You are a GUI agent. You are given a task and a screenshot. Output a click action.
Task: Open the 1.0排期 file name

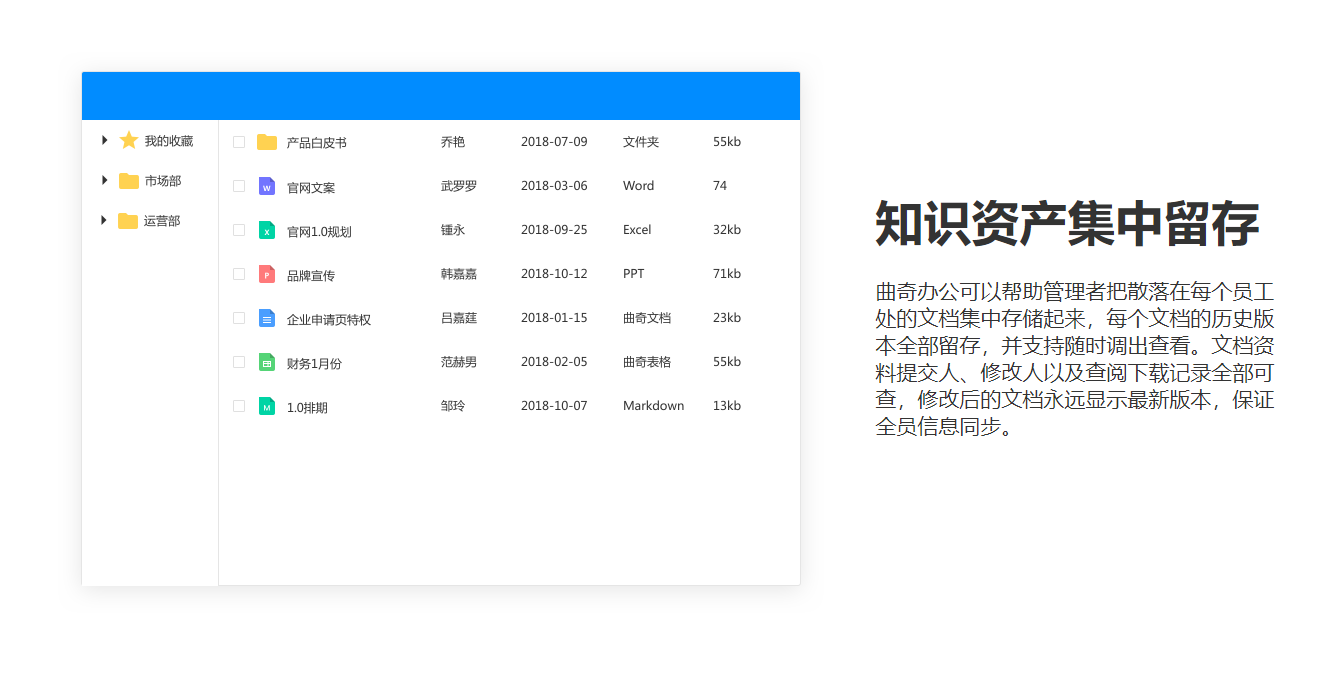(307, 407)
